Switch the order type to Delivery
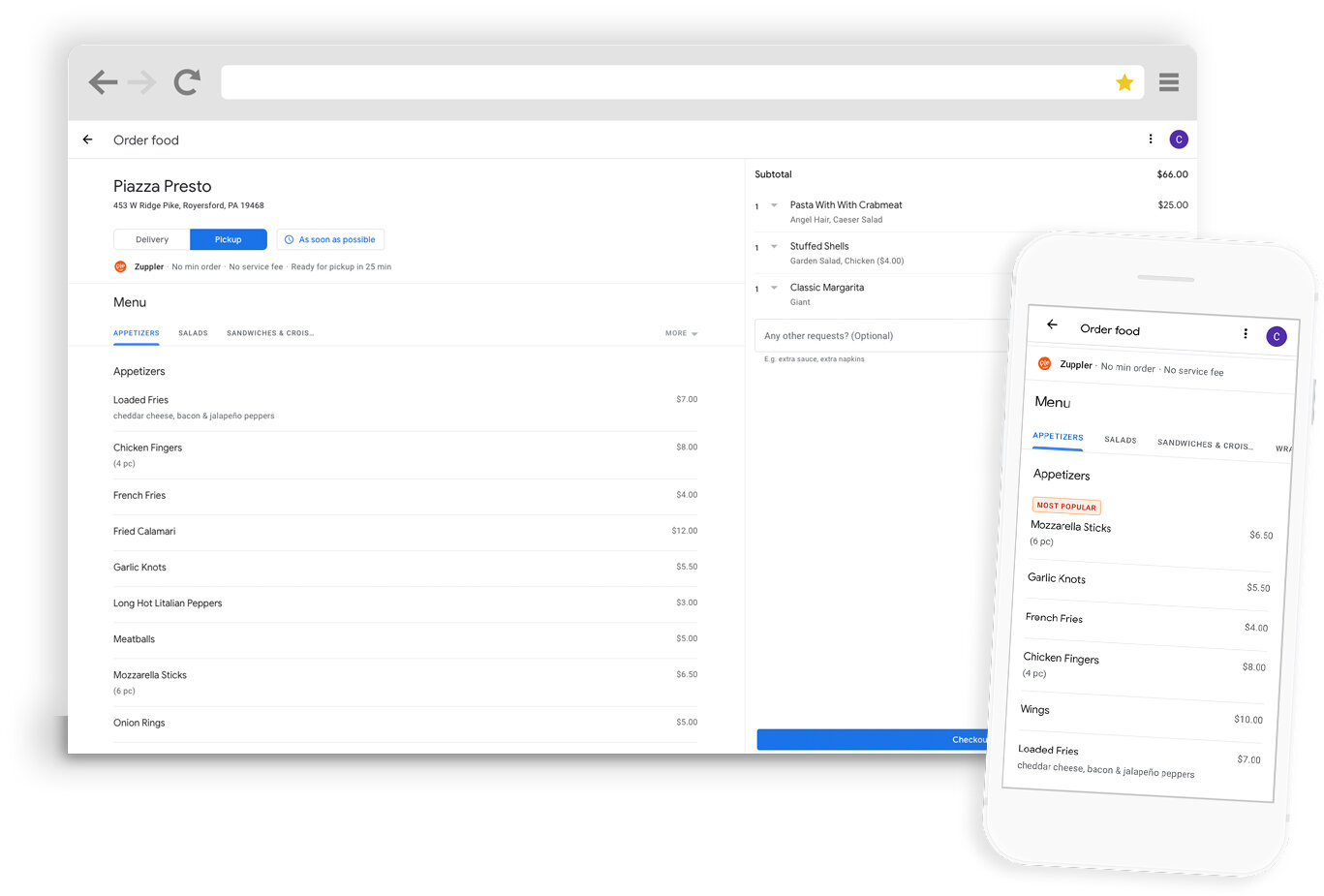 [152, 239]
